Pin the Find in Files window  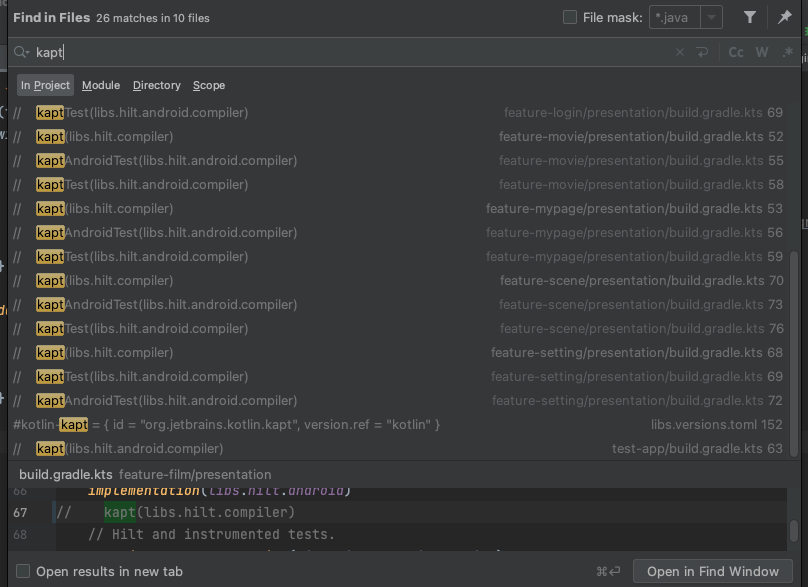point(785,17)
